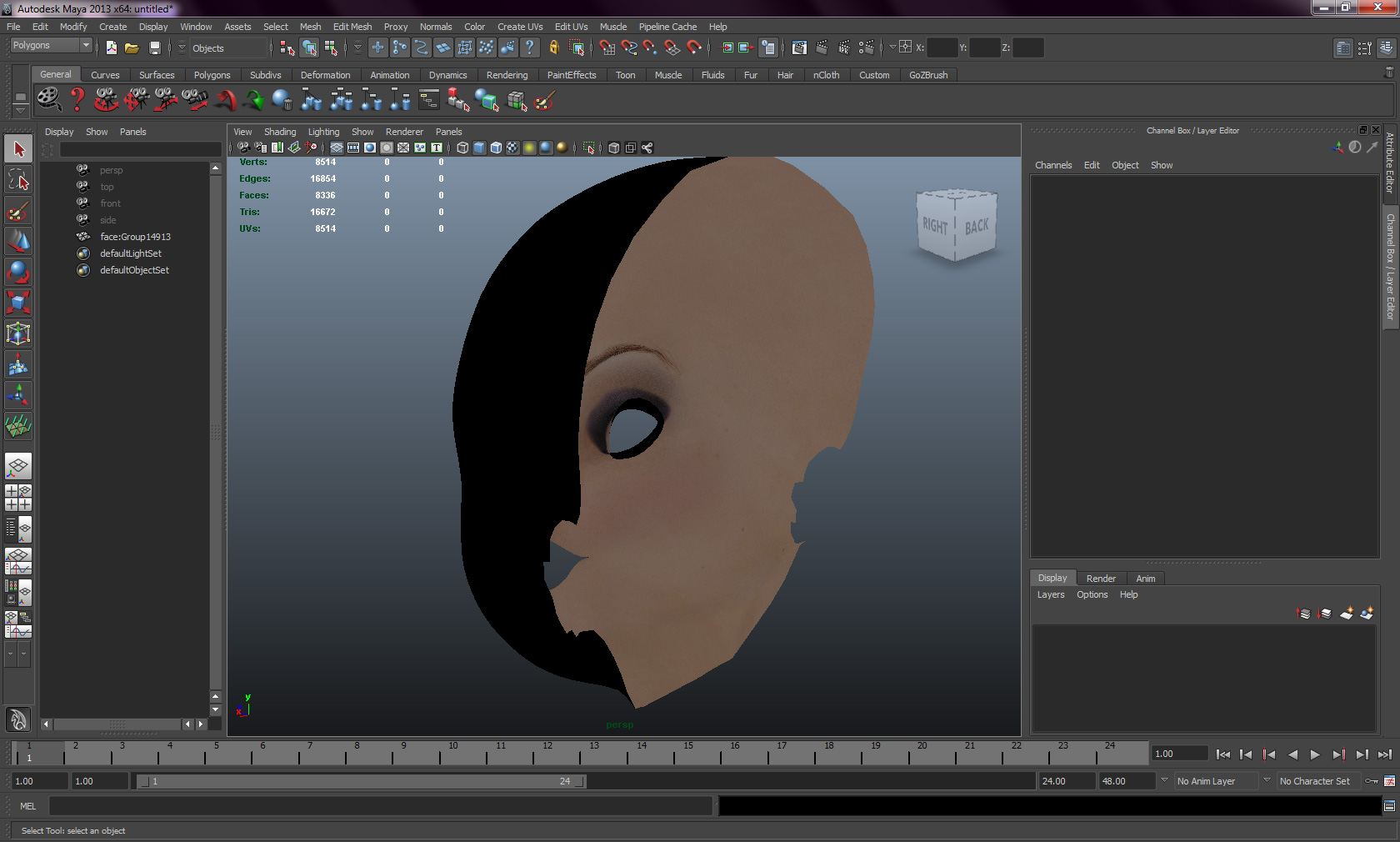Switch to the GoZBrush shelf tab

point(928,75)
